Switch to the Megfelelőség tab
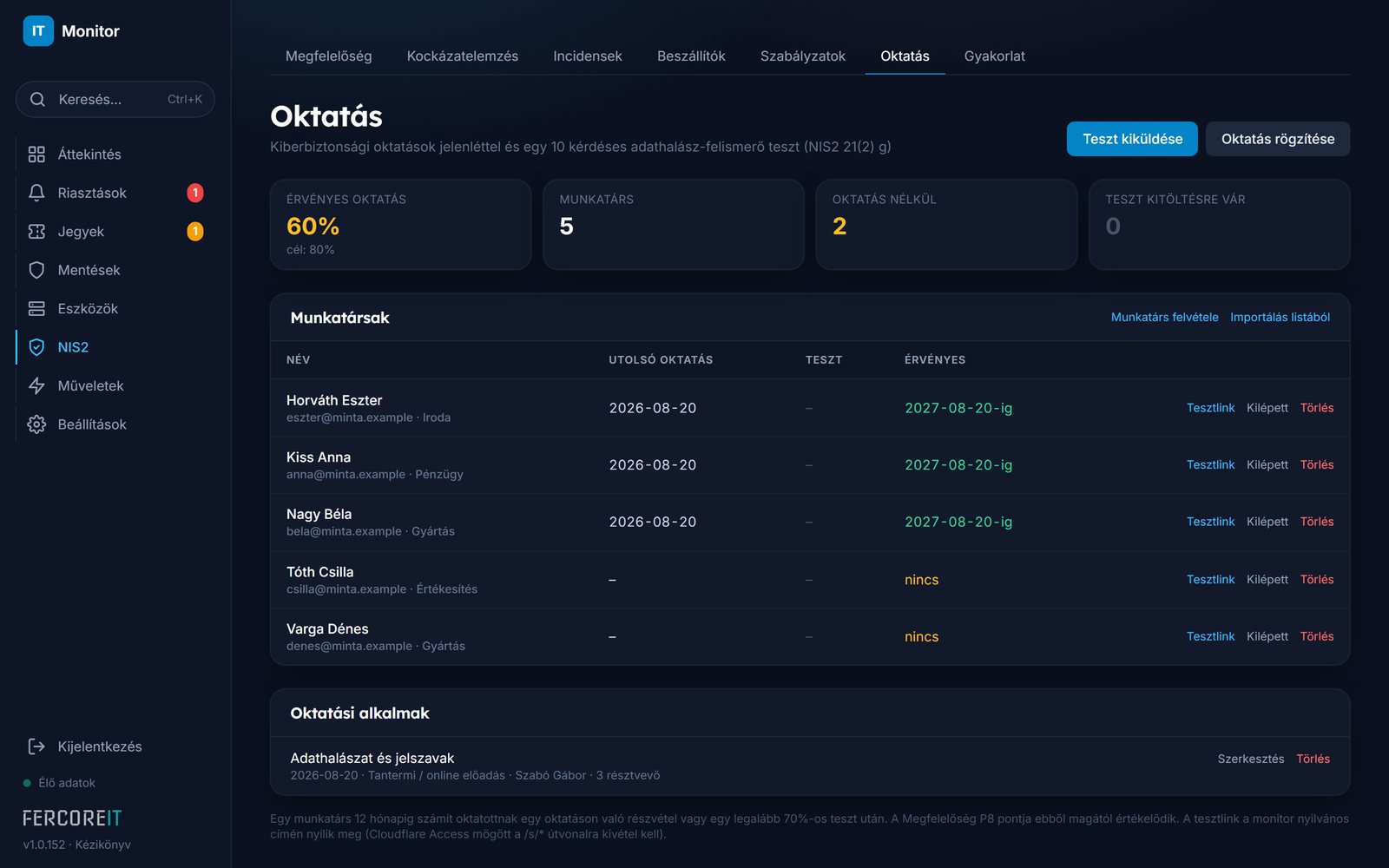The image size is (1389, 868). [328, 56]
